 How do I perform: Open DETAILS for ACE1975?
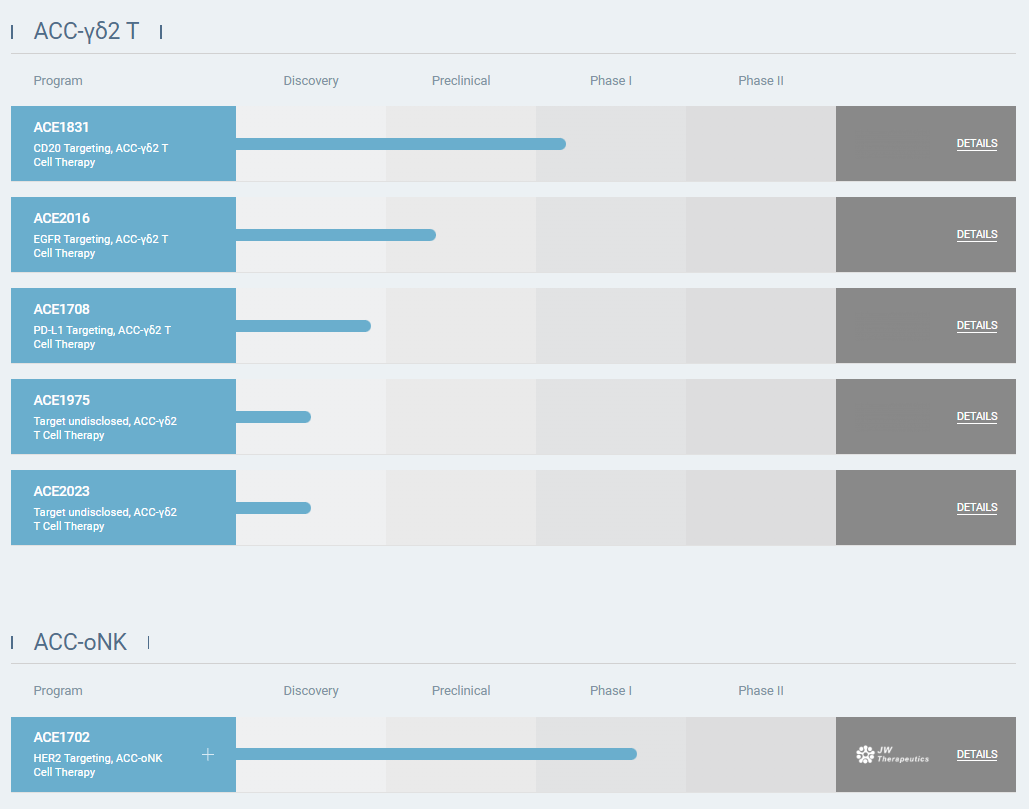pos(976,417)
